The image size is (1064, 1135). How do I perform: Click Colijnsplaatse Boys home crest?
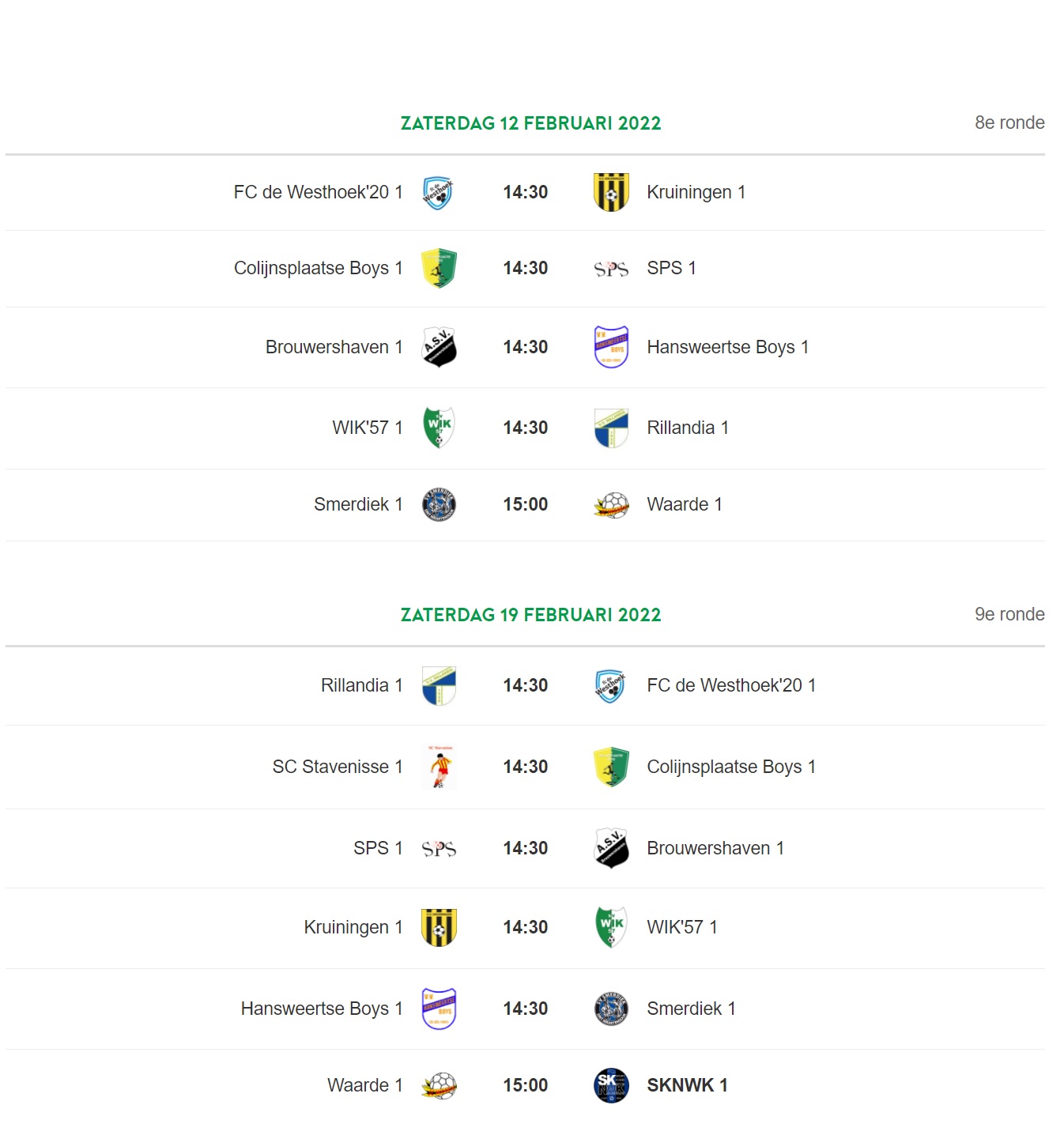tap(440, 268)
